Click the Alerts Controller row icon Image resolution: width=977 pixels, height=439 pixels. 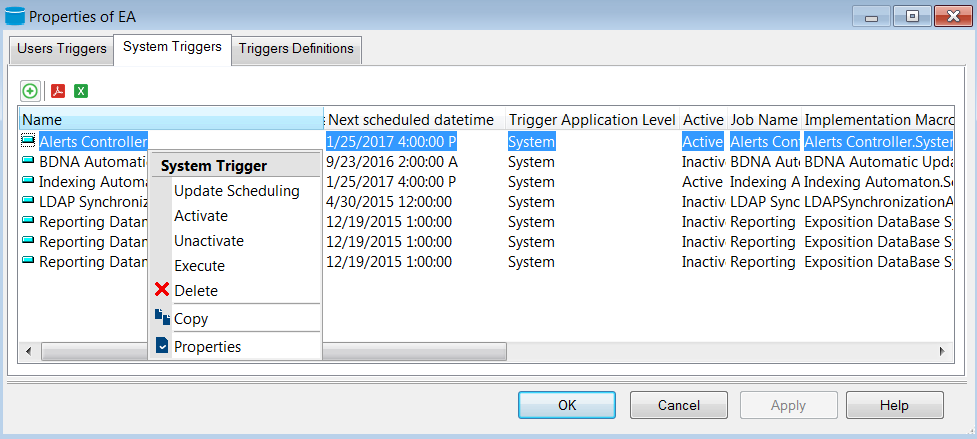point(28,142)
